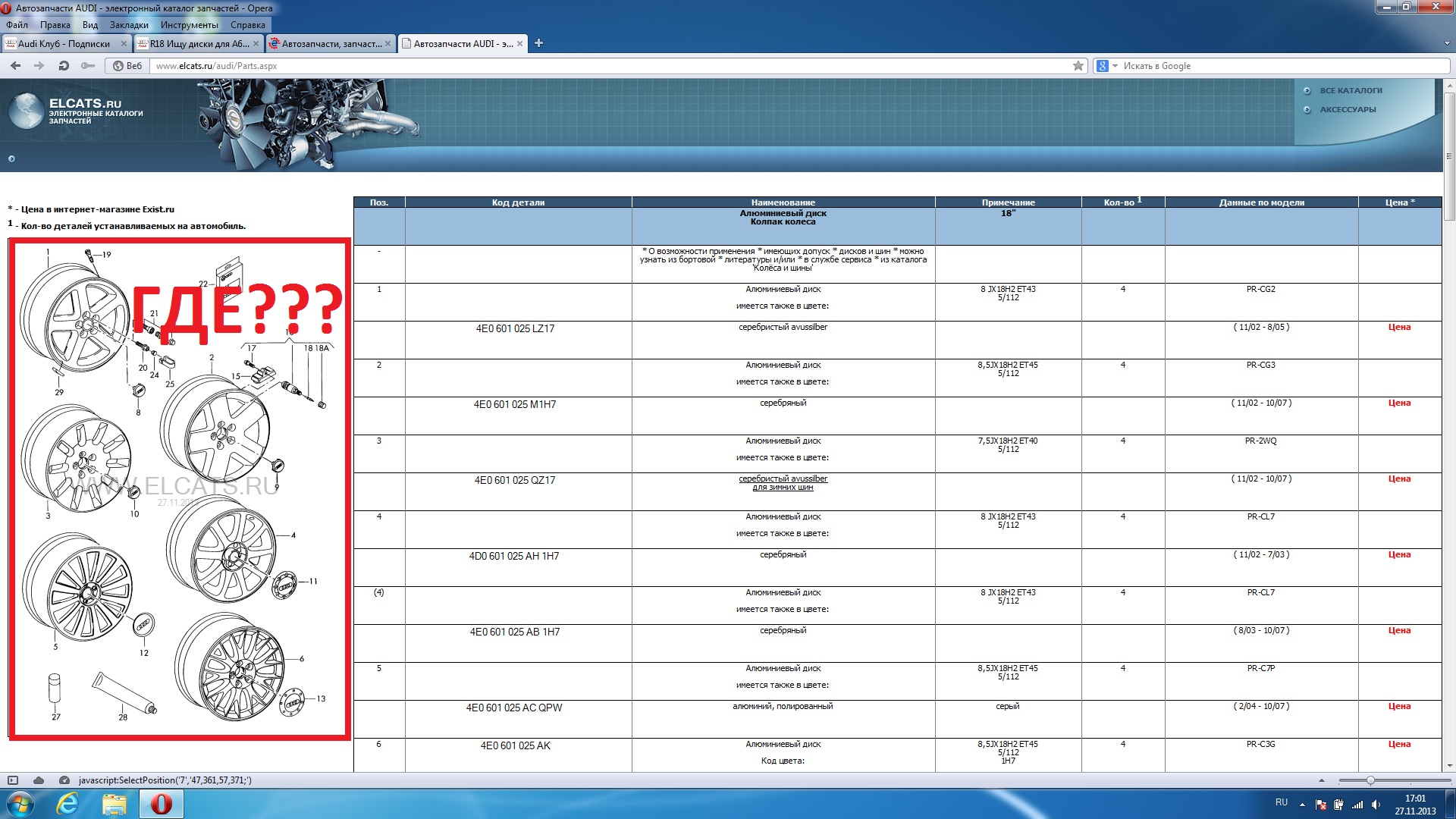The height and width of the screenshot is (819, 1456).
Task: Launch Internet Explorer from the taskbar
Action: coord(68,804)
